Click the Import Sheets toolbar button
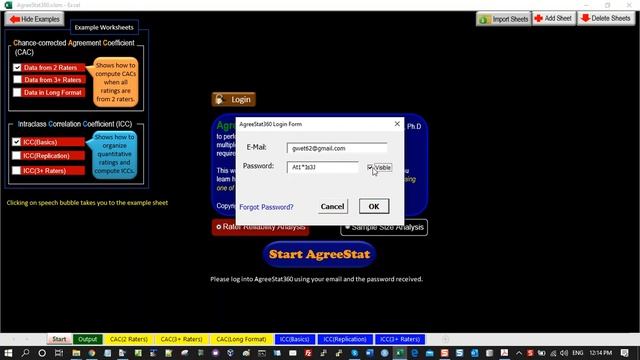The width and height of the screenshot is (640, 360). pyautogui.click(x=503, y=19)
